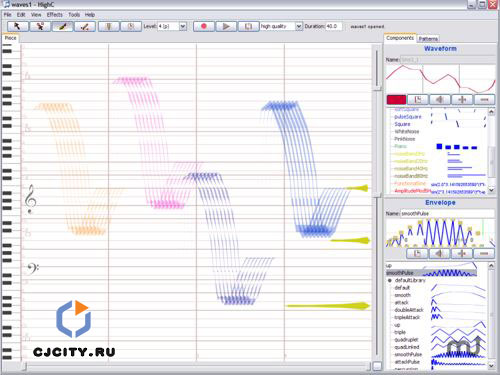Select the attackPulse envelope
500x375 pixels.
(407, 362)
